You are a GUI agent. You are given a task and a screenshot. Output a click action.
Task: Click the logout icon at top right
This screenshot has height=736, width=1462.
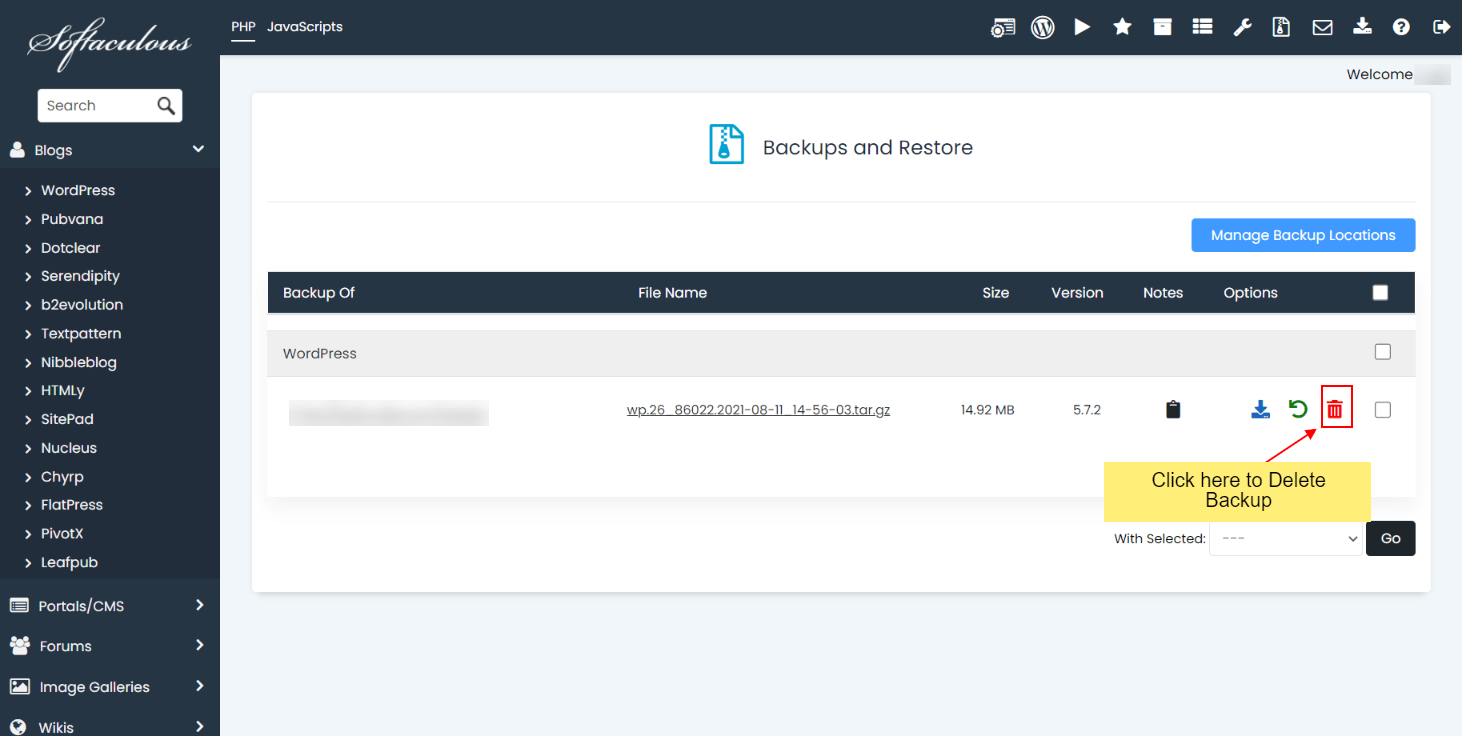[x=1441, y=27]
